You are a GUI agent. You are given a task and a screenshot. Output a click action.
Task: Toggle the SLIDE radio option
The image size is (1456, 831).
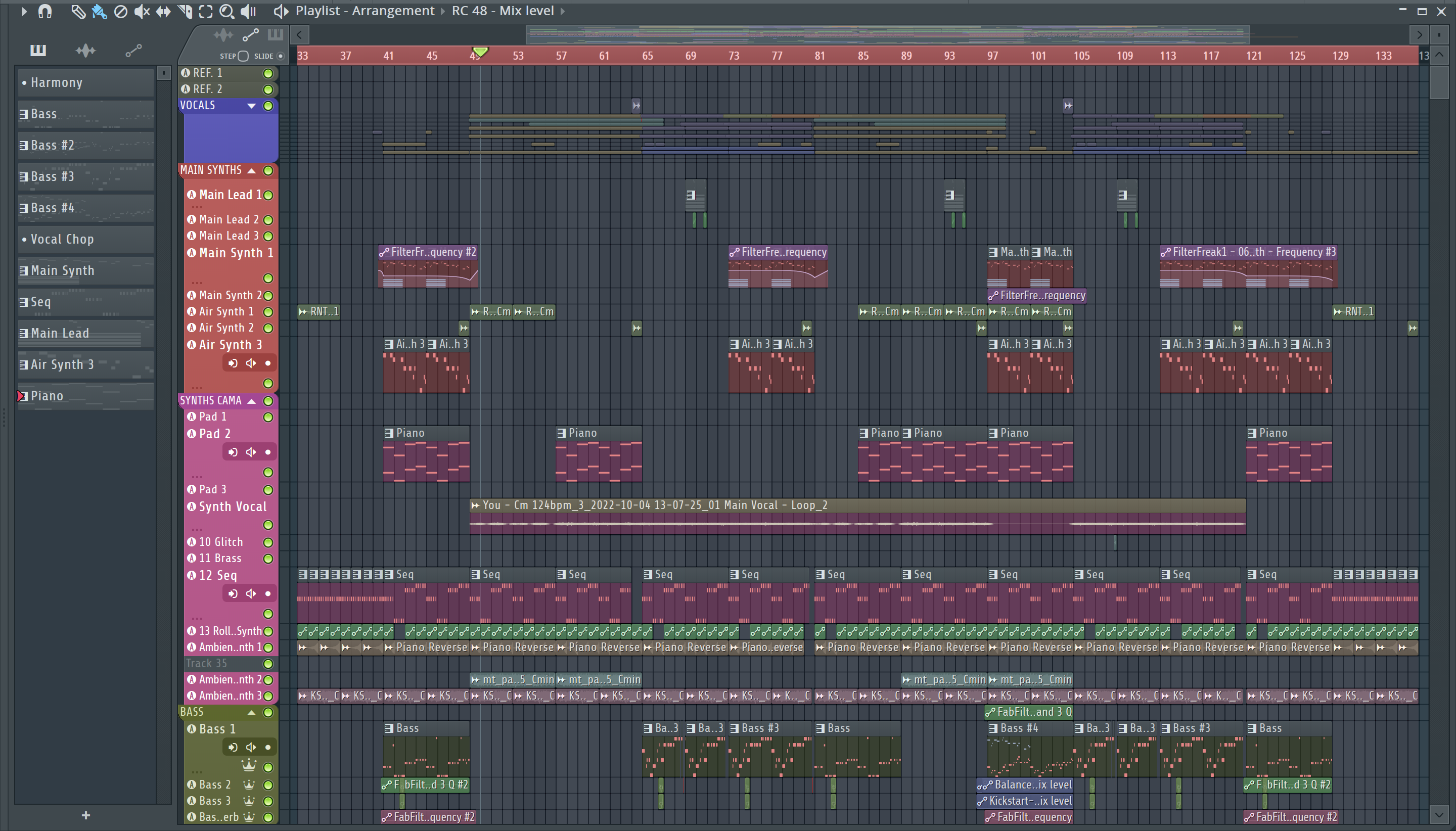click(x=280, y=56)
